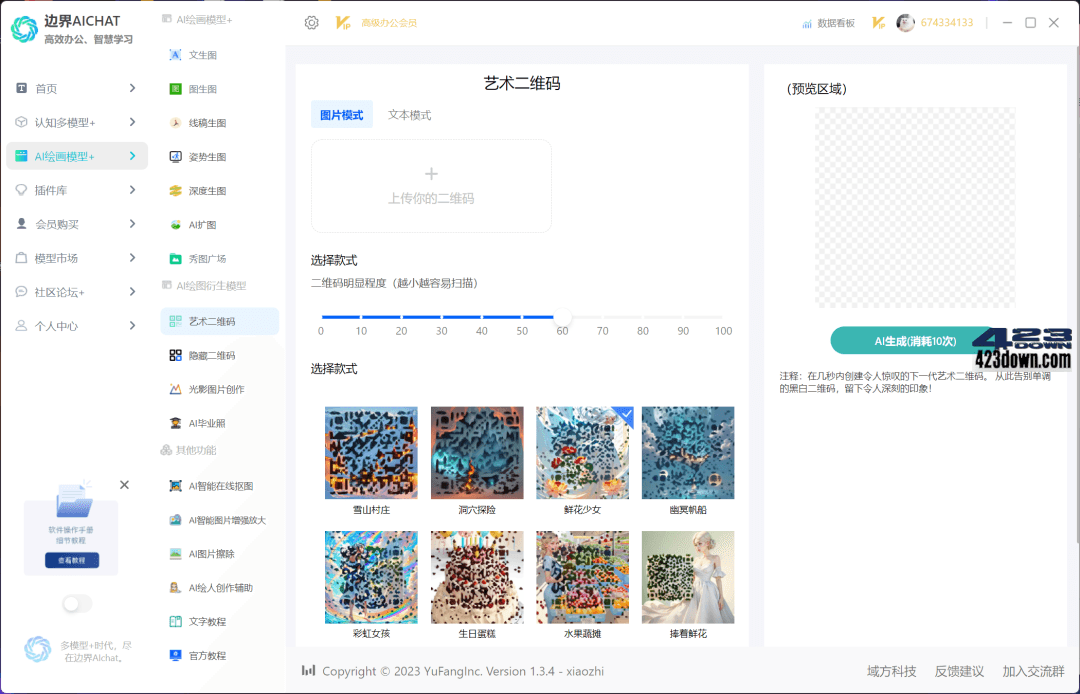Click the user avatar next to 674334133
Screen dimensions: 1080x694
pyautogui.click(x=905, y=23)
